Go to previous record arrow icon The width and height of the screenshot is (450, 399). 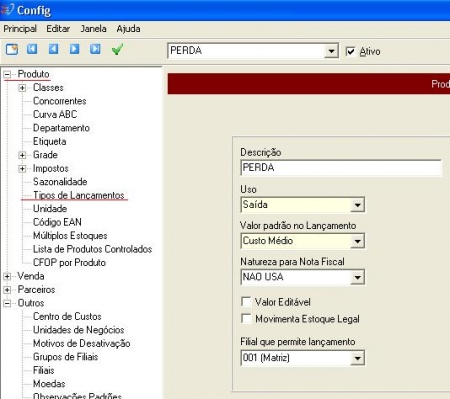click(53, 49)
